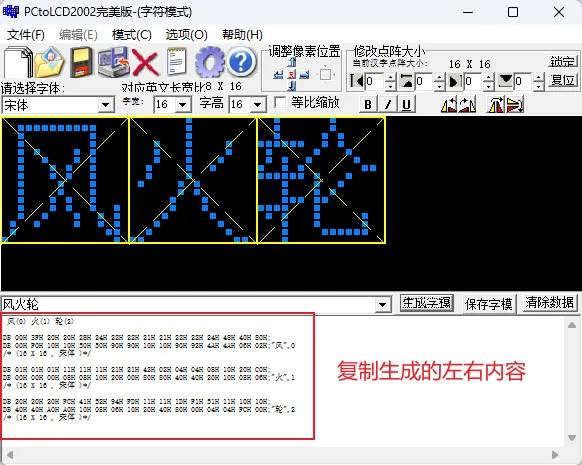This screenshot has height=465, width=582.
Task: Expand the 宋体 font dropdown
Action: 106,105
